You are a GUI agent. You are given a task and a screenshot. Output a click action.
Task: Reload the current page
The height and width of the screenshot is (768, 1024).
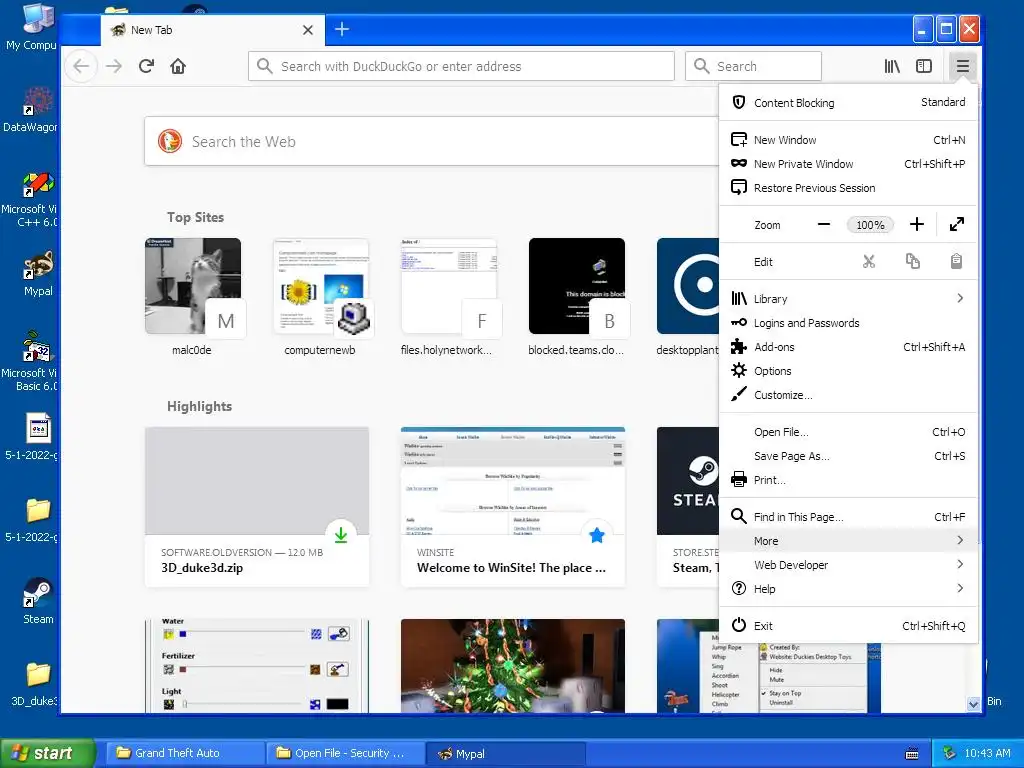tap(146, 66)
